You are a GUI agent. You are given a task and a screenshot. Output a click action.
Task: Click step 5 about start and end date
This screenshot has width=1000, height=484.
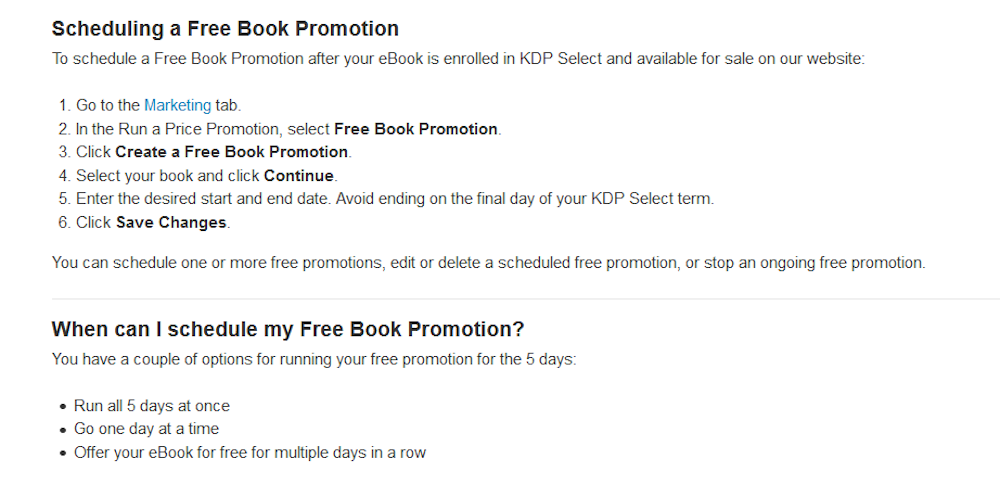tap(394, 199)
